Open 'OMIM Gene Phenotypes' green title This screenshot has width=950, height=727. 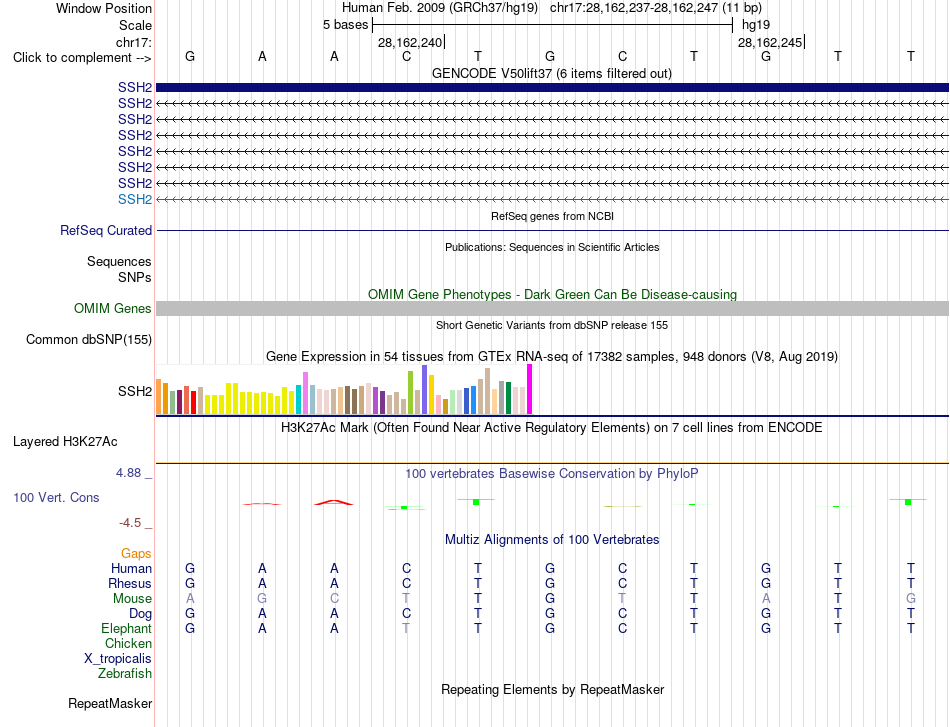point(552,294)
